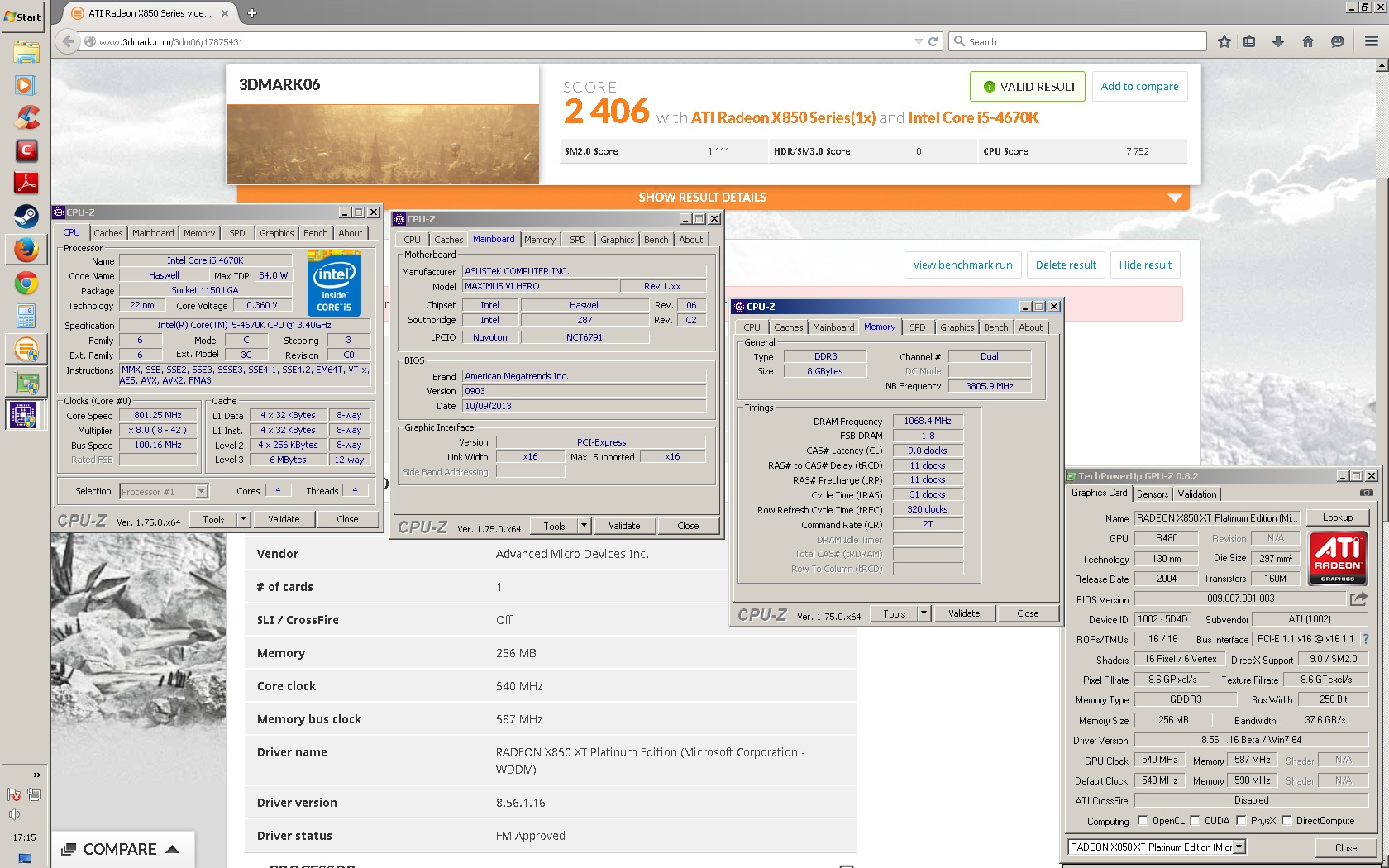This screenshot has width=1389, height=868.
Task: Open the Calculator taskbar icon
Action: [x=26, y=316]
